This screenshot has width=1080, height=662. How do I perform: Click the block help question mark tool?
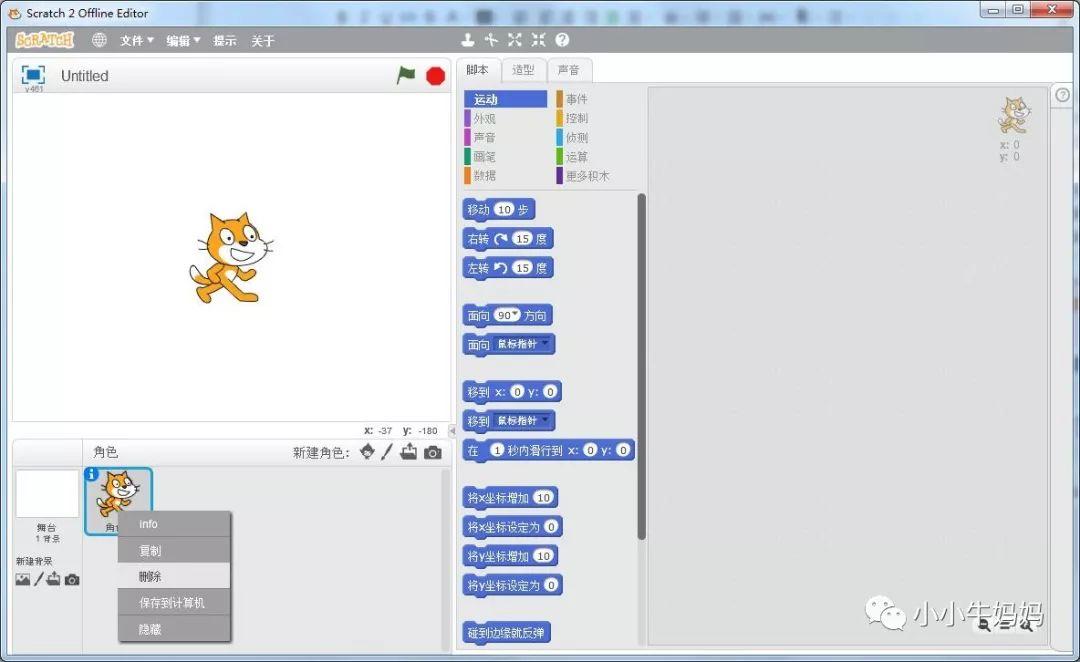click(x=562, y=40)
